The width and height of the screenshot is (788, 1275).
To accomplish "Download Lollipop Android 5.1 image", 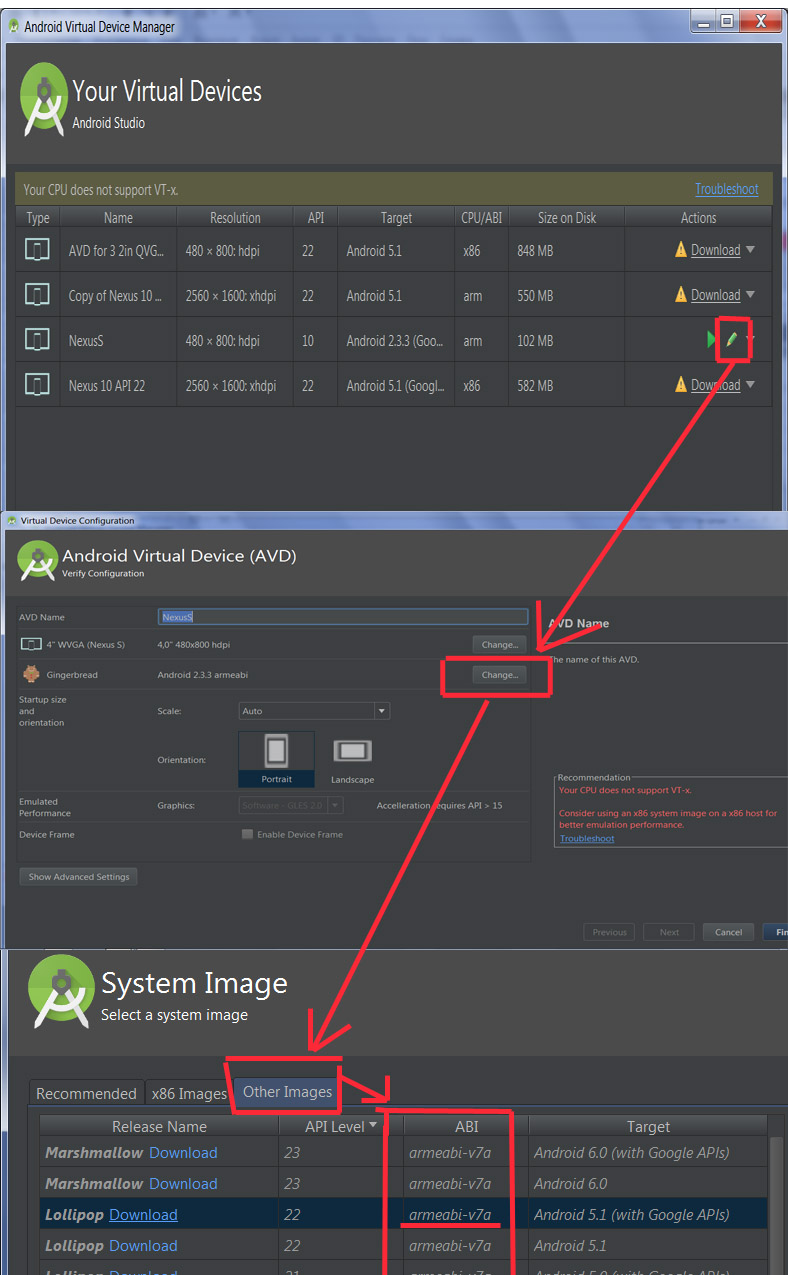I will 143,1246.
